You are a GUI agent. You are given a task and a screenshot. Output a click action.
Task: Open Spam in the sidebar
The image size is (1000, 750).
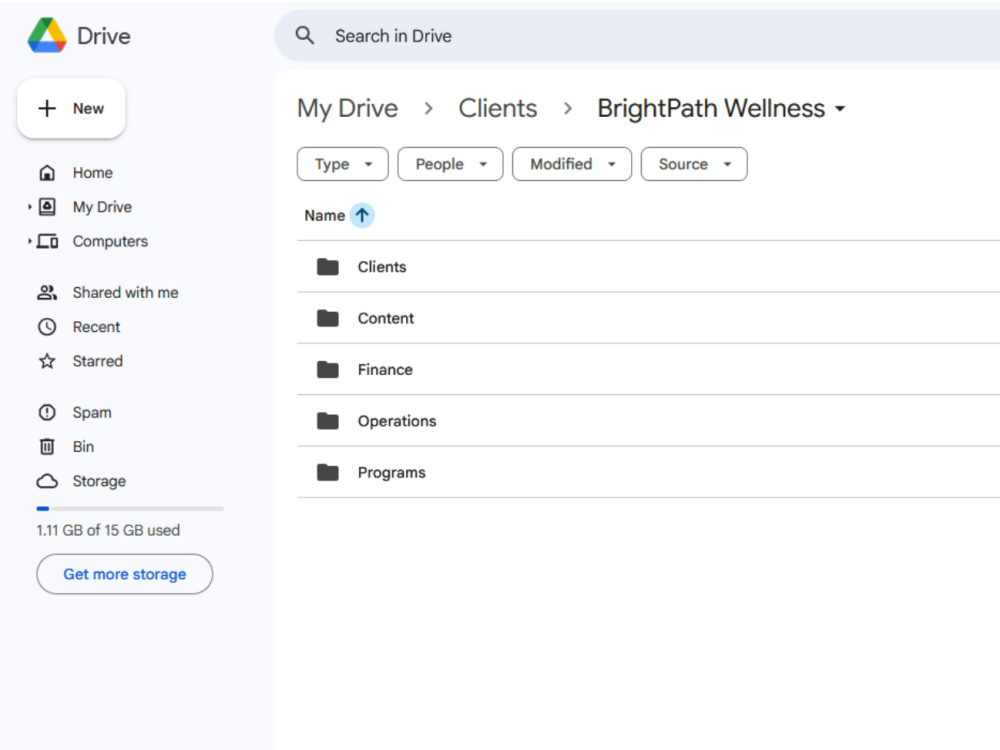[92, 413]
